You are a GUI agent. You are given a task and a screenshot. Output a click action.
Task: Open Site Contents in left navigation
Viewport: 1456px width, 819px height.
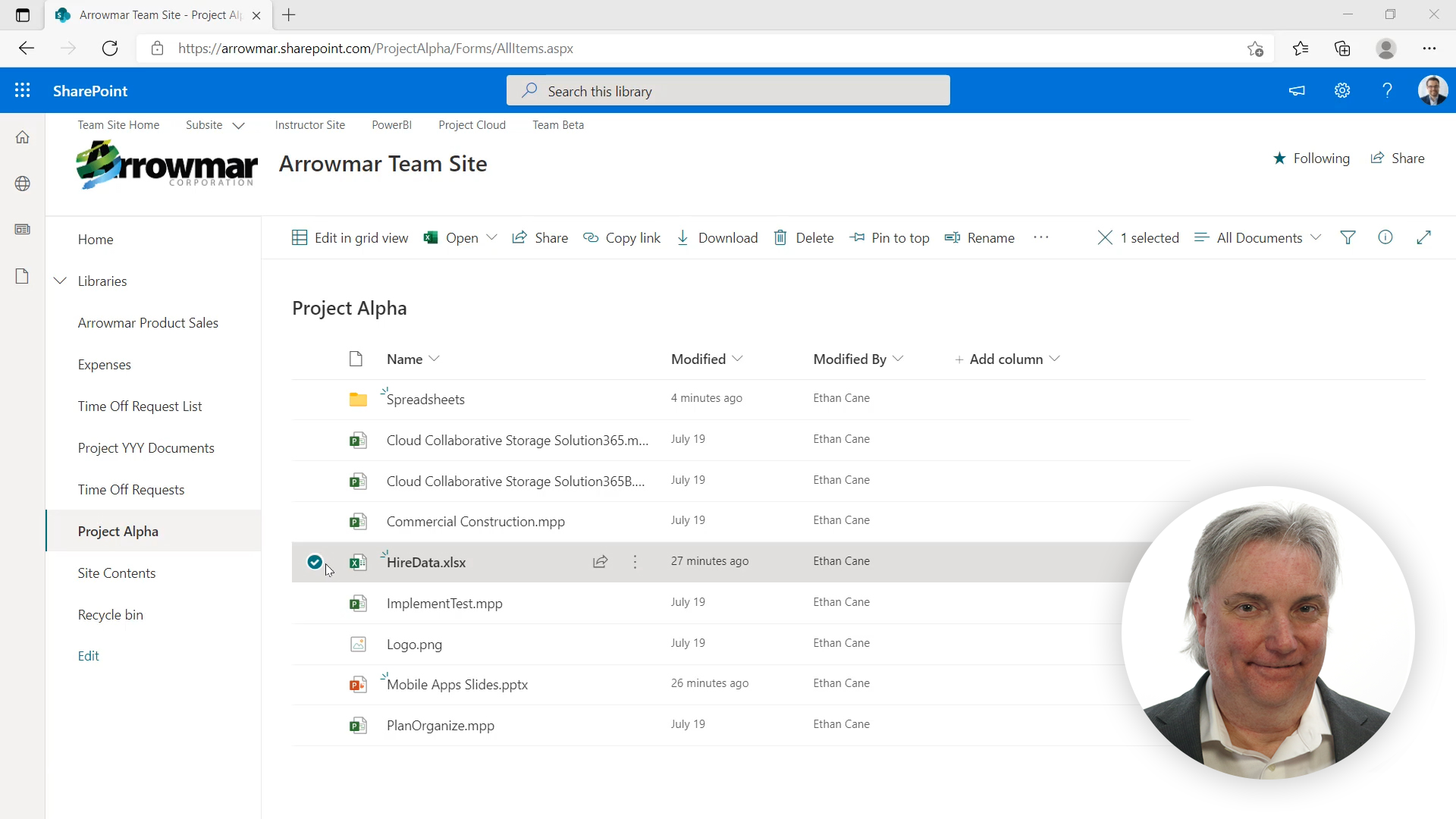[117, 573]
